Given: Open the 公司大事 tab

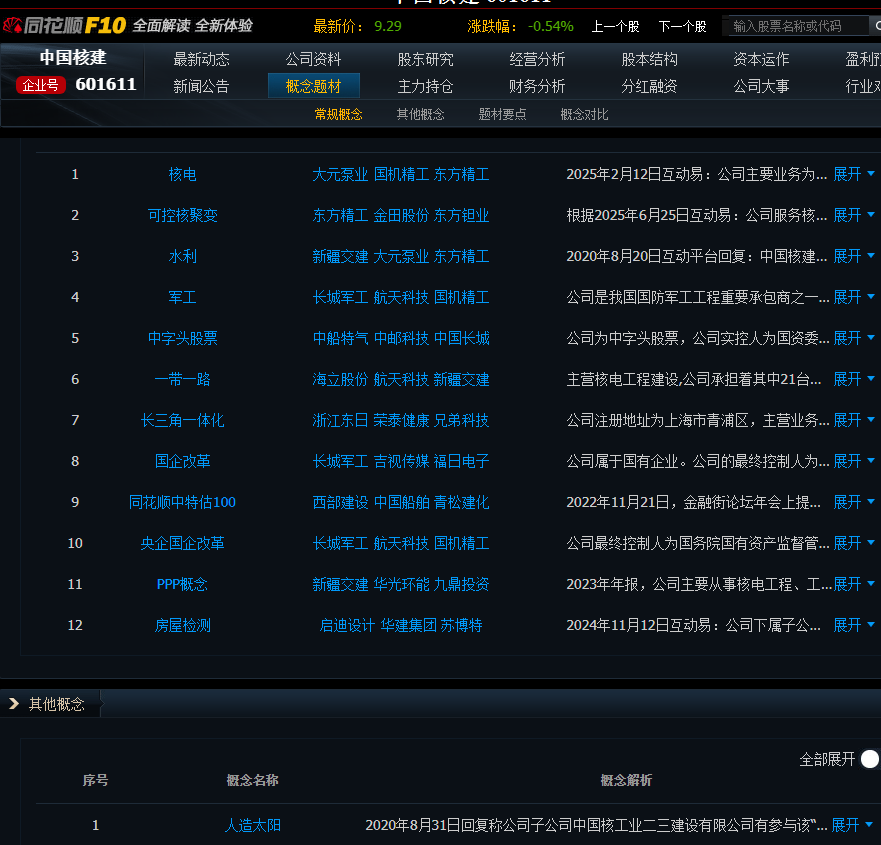Looking at the screenshot, I should click(x=761, y=86).
